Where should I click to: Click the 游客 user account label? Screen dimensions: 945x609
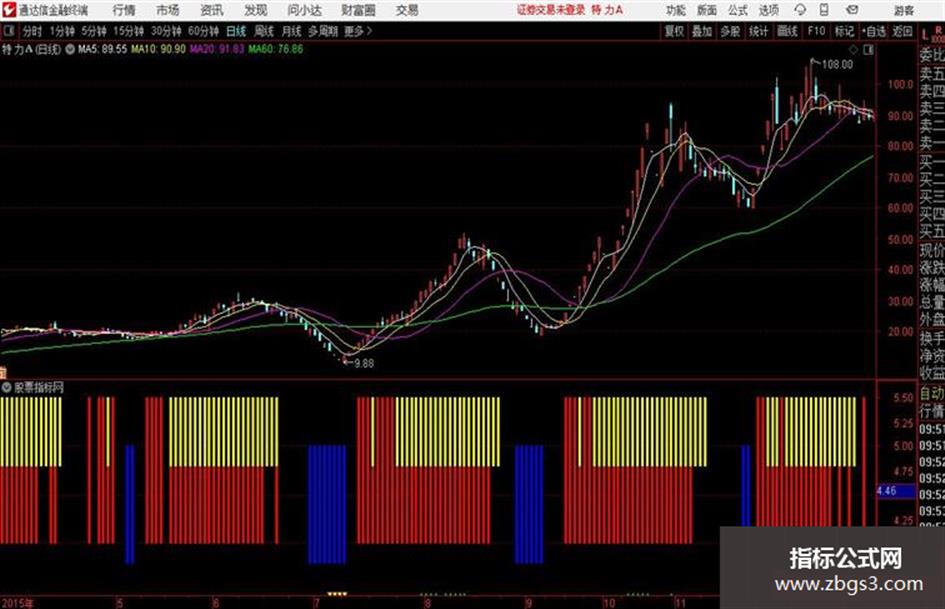(903, 10)
